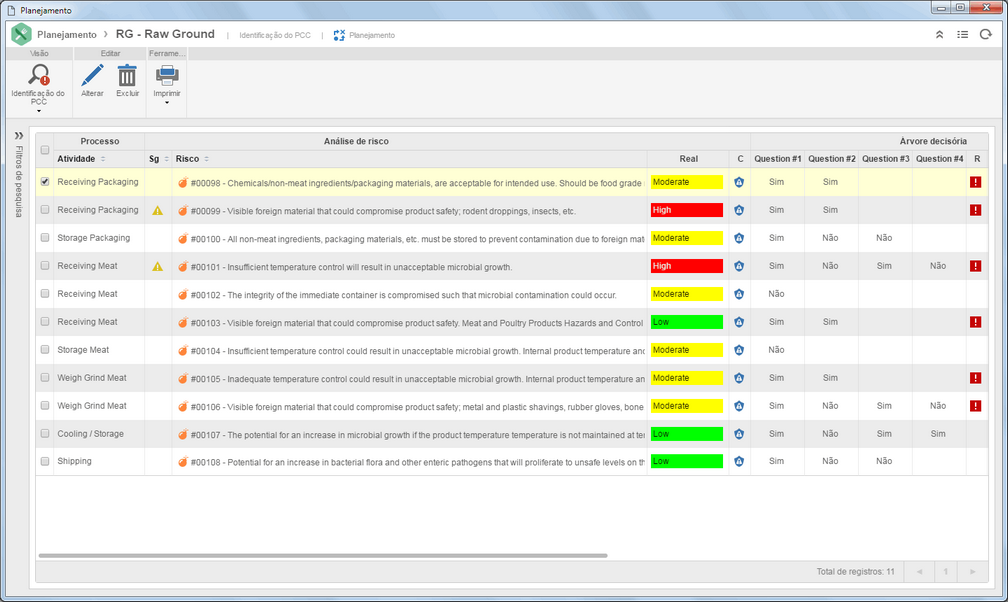1008x602 pixels.
Task: Click the Alterar pencil icon
Action: pyautogui.click(x=92, y=75)
